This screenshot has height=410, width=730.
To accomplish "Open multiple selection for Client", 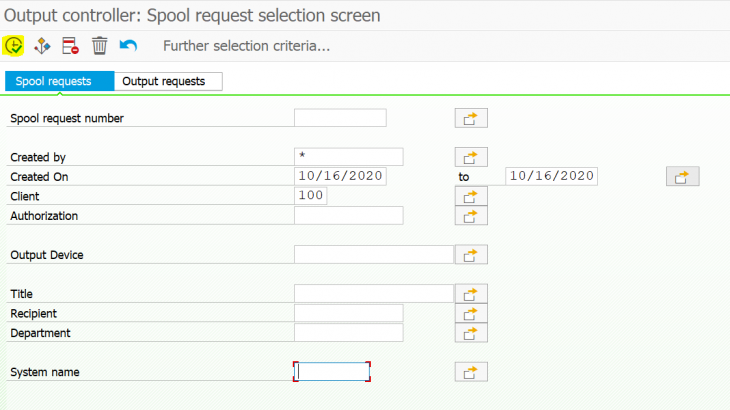I will click(x=471, y=196).
